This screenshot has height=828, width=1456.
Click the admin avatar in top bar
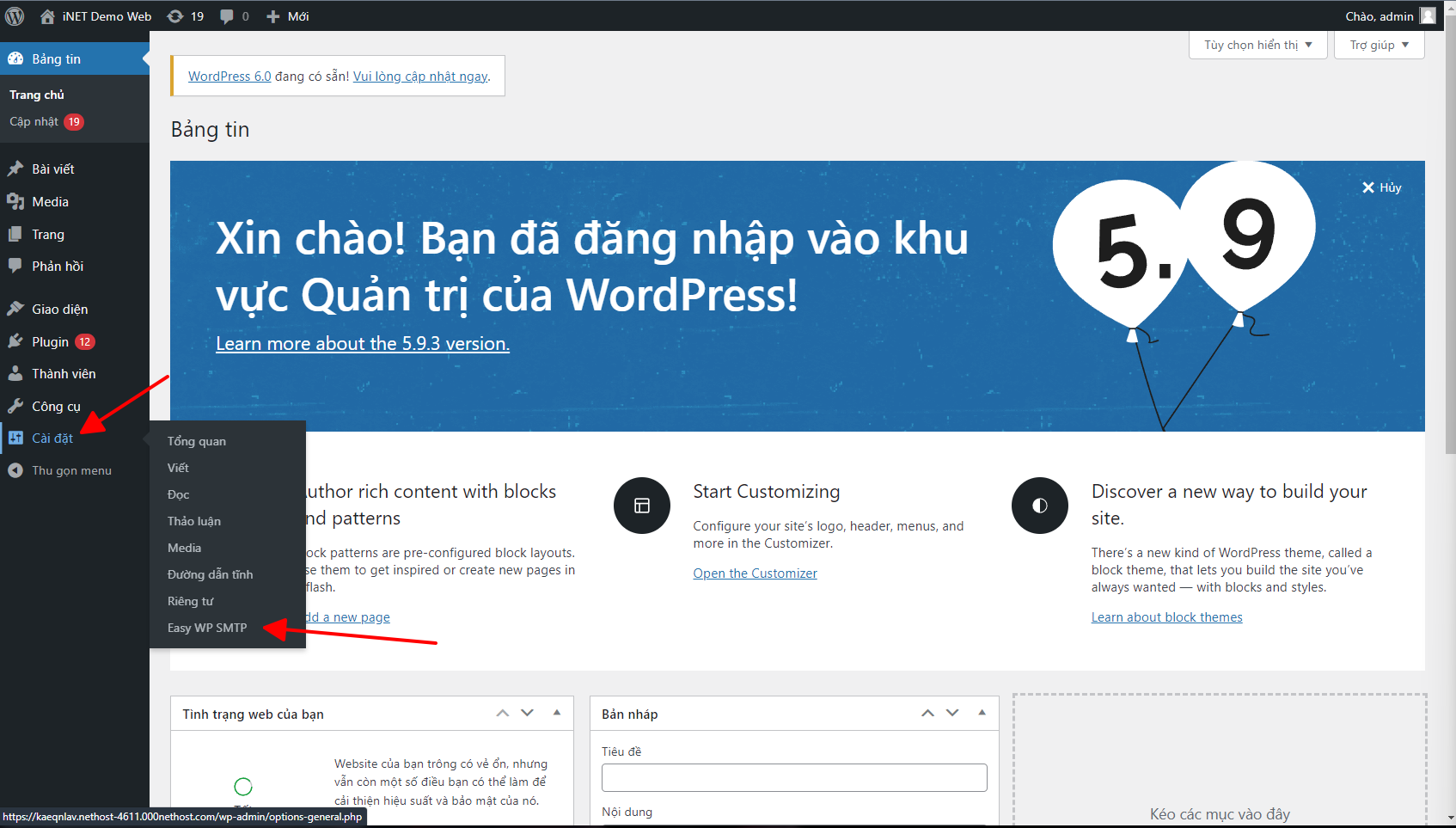1428,16
